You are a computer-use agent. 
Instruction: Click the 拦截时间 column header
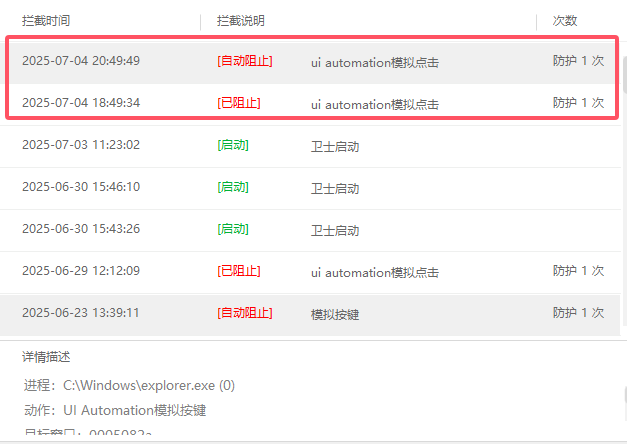click(46, 20)
